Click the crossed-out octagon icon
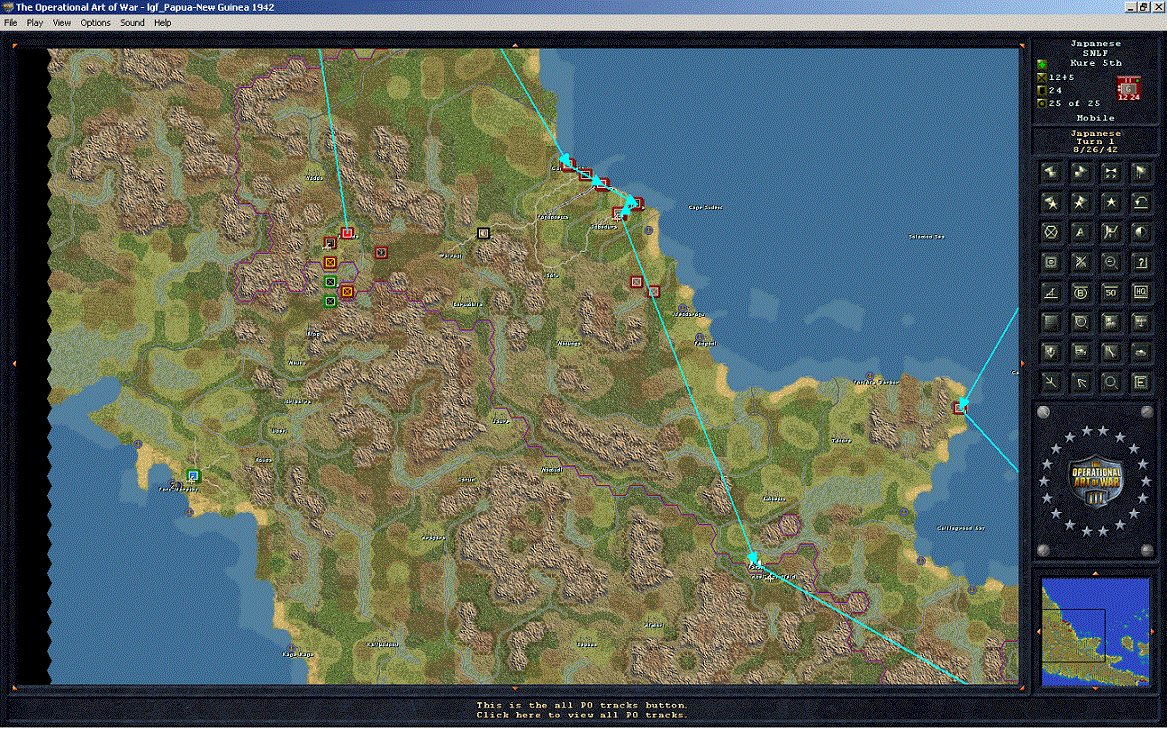 point(1051,232)
